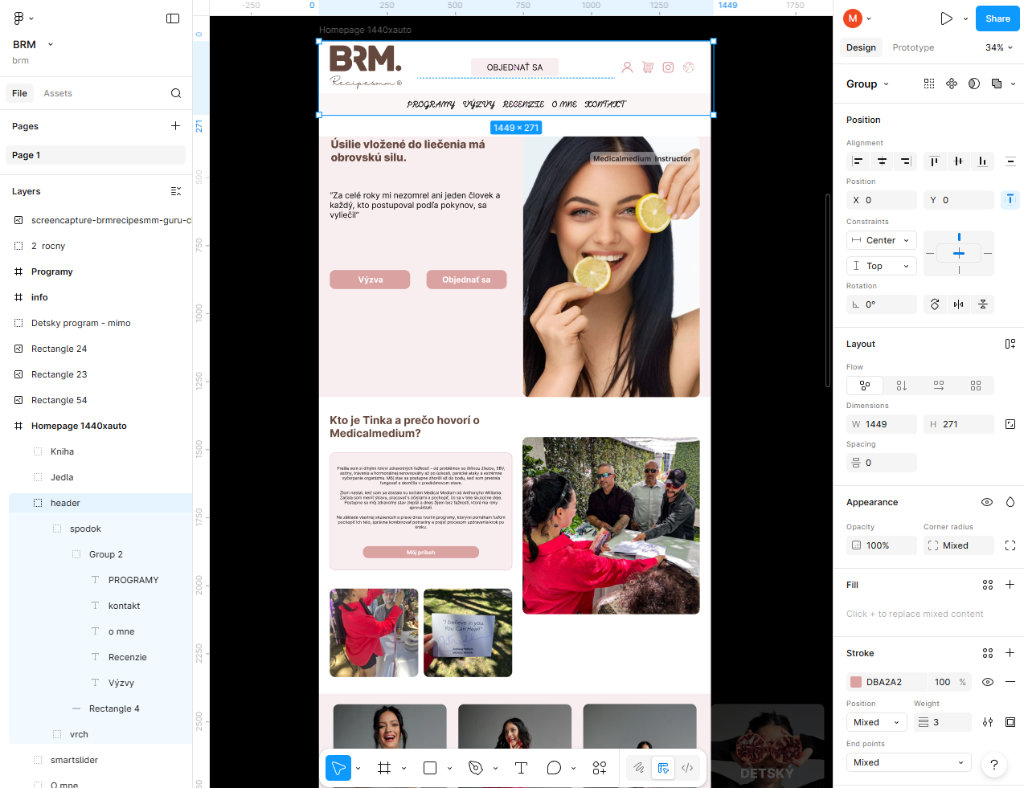The width and height of the screenshot is (1024, 788).
Task: Click the stroke color swatch DBA2A2
Action: tap(855, 682)
